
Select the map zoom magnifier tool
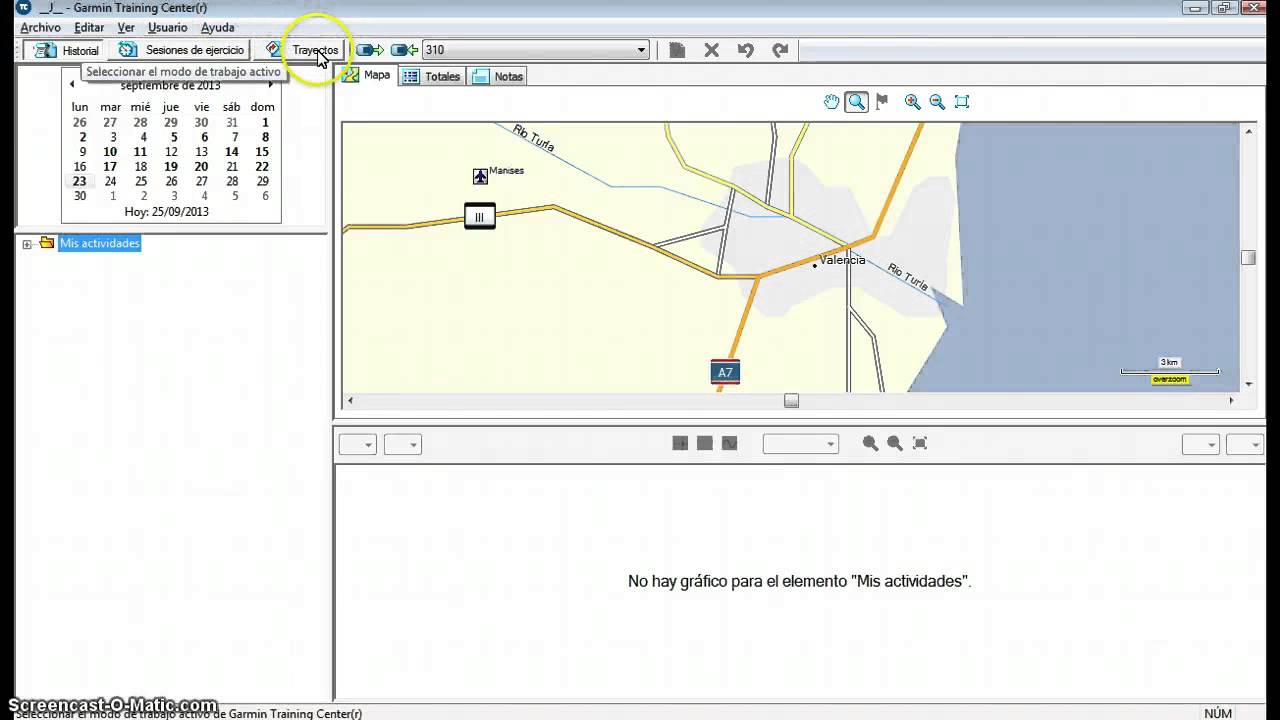click(857, 102)
